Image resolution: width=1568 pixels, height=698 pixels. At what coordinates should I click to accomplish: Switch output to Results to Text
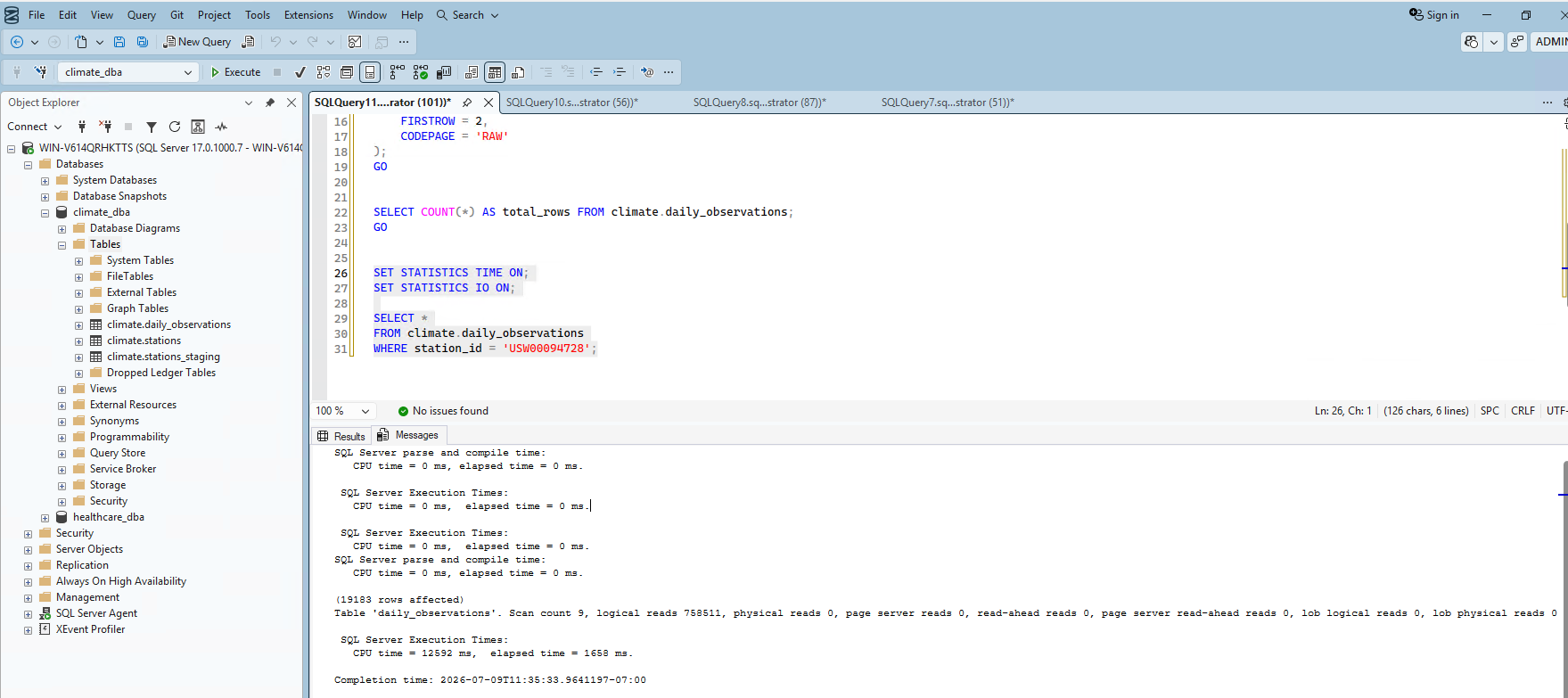coord(472,72)
